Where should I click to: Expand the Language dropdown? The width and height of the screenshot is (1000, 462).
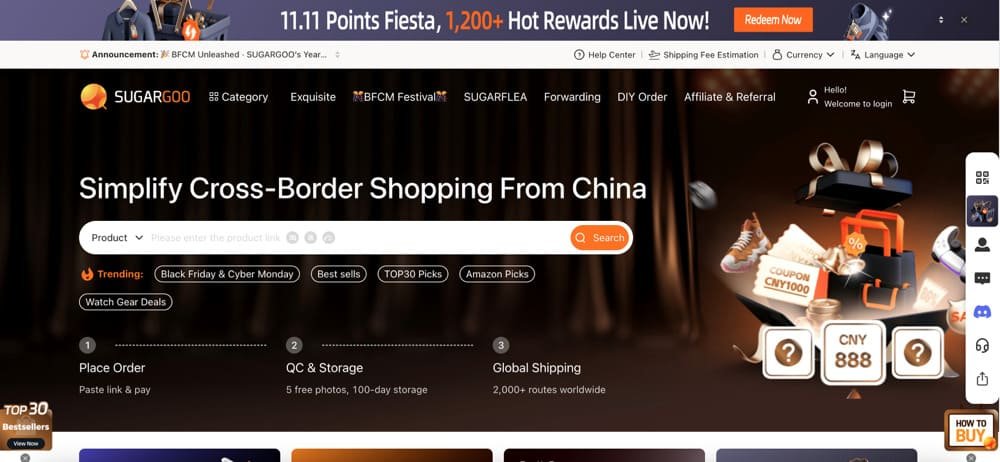(x=883, y=55)
